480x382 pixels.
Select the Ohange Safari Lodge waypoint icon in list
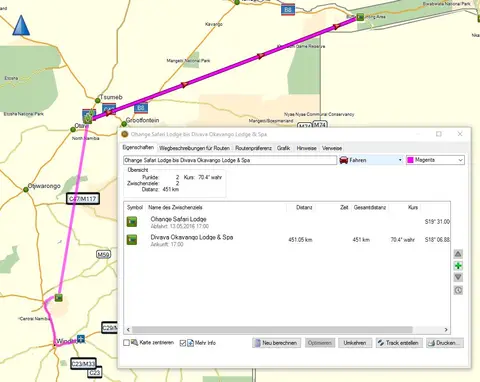[x=132, y=222]
